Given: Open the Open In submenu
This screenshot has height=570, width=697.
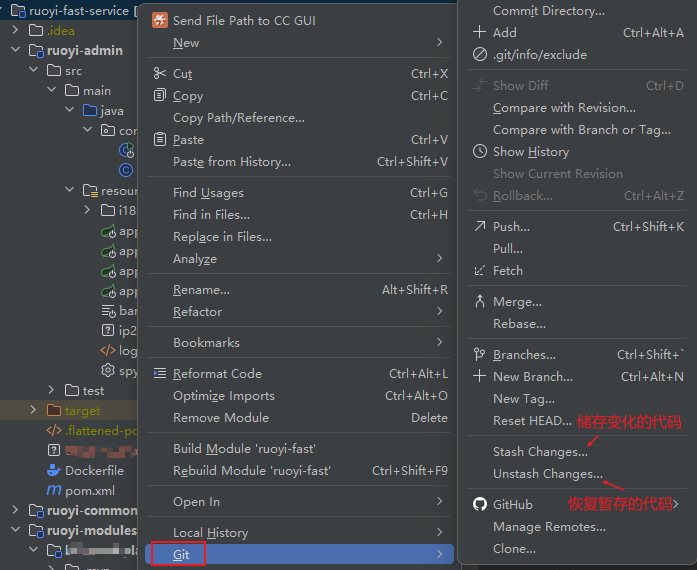Looking at the screenshot, I should coord(299,501).
